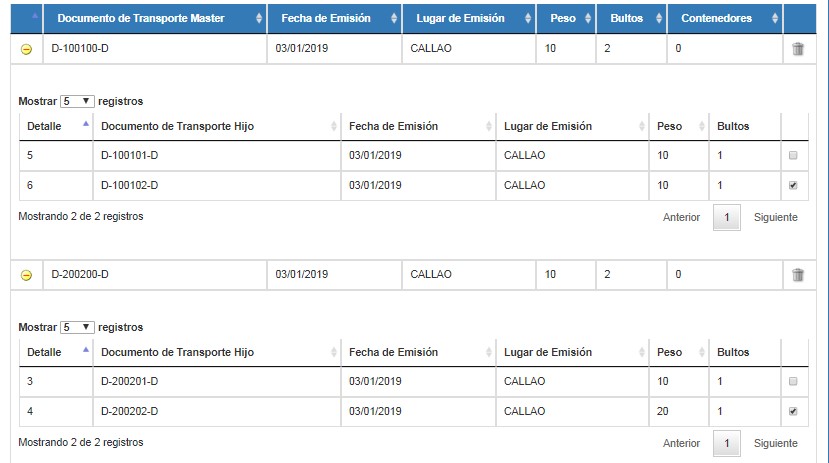Go to Siguiente page in first child table

click(x=776, y=217)
